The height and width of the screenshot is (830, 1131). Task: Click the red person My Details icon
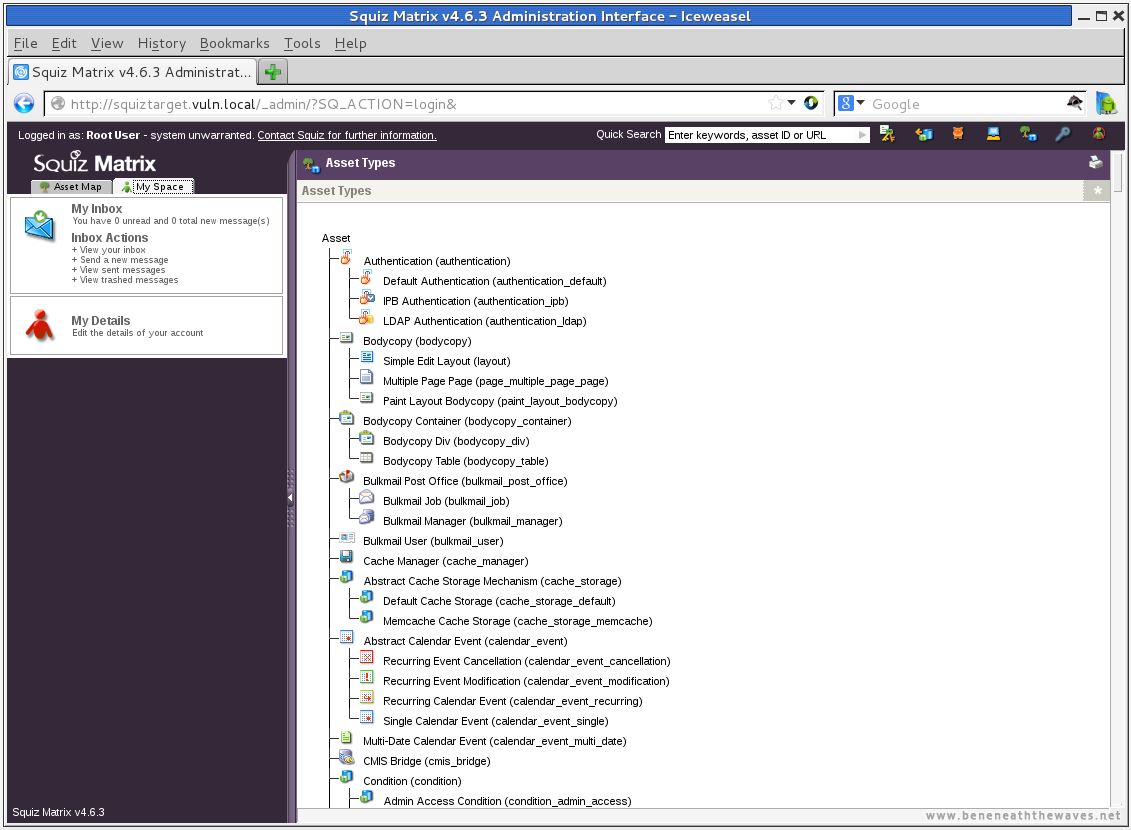click(40, 325)
